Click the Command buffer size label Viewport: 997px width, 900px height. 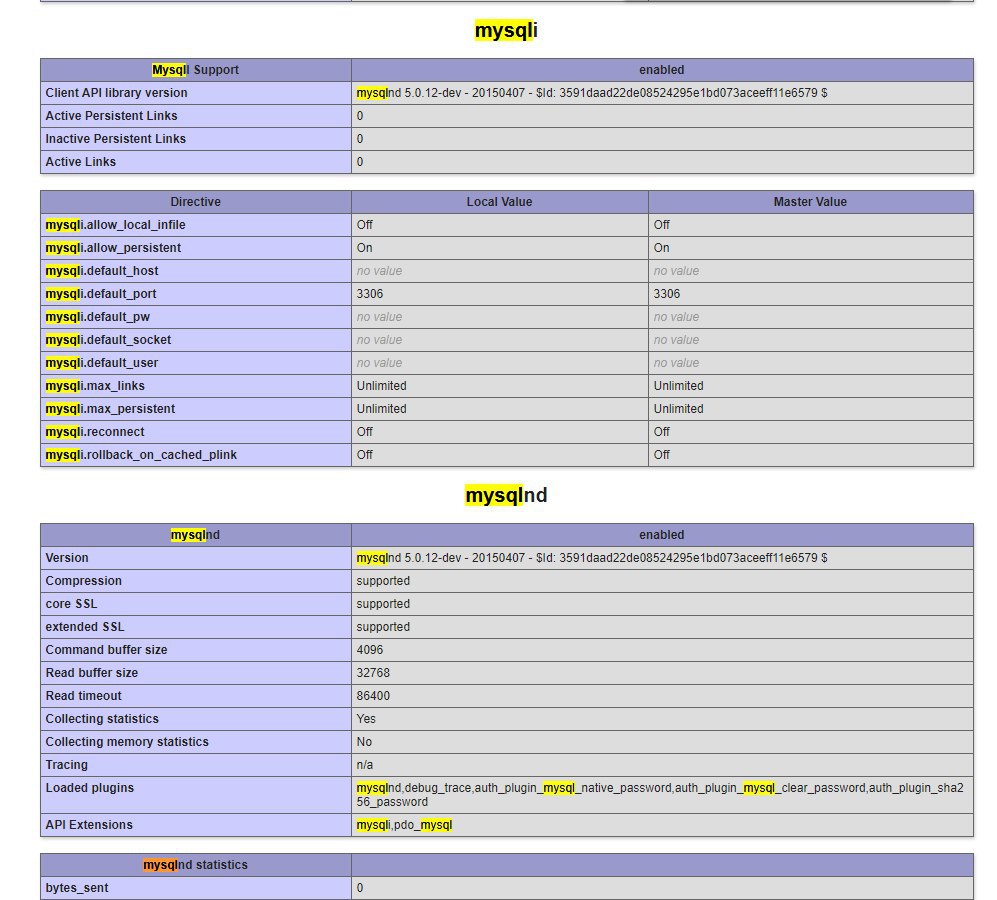pos(106,649)
